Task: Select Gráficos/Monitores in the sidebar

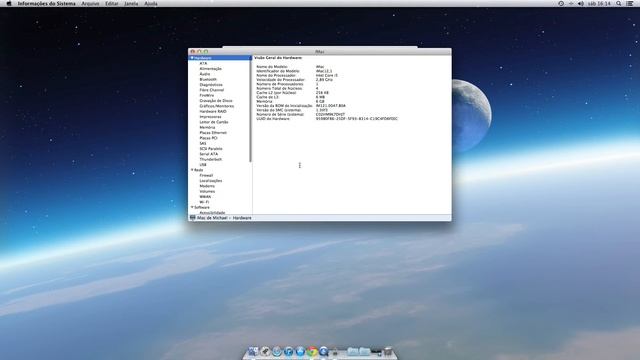Action: [x=217, y=106]
